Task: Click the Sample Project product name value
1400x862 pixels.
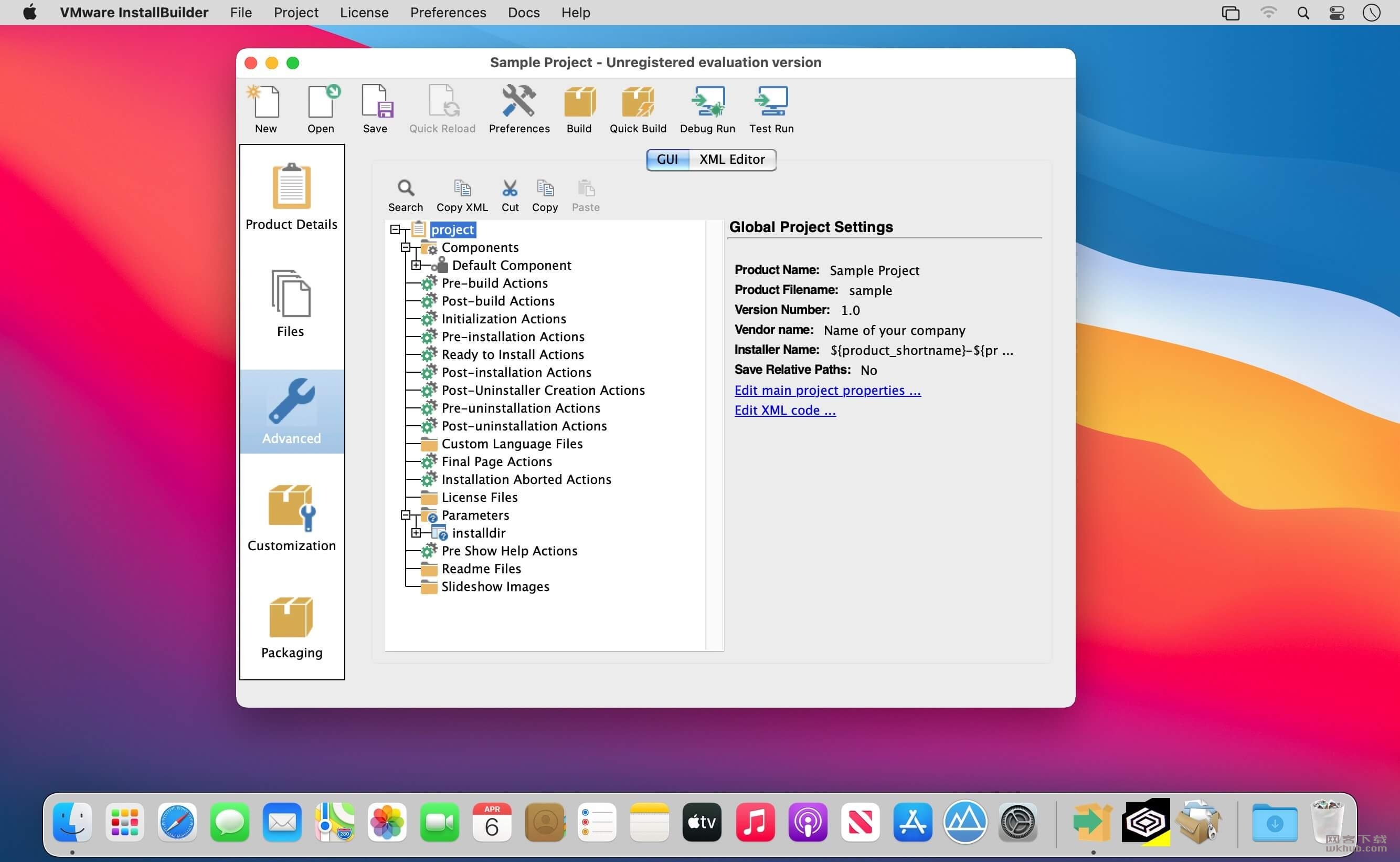Action: 874,270
